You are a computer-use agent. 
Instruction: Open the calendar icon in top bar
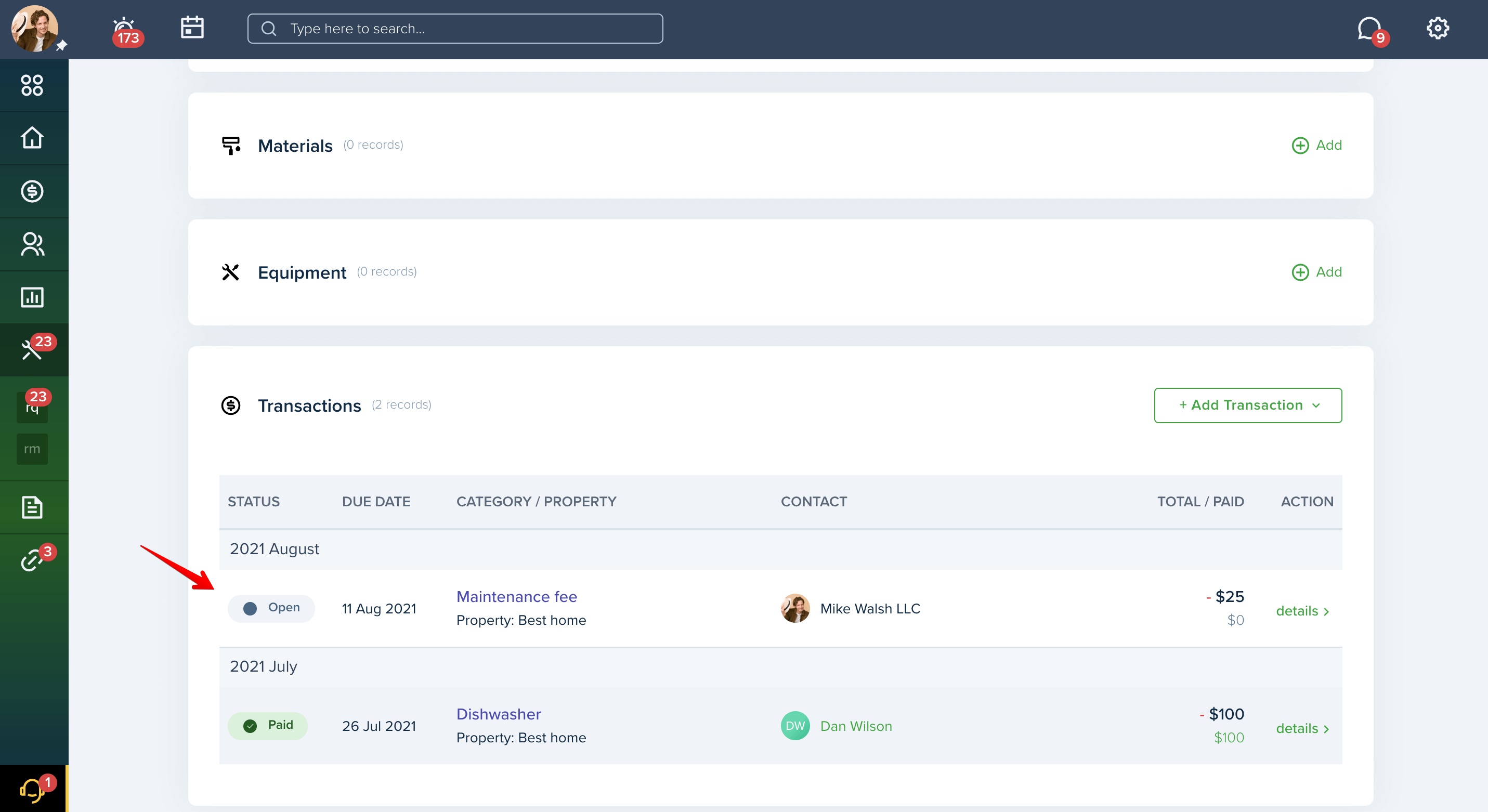tap(192, 28)
